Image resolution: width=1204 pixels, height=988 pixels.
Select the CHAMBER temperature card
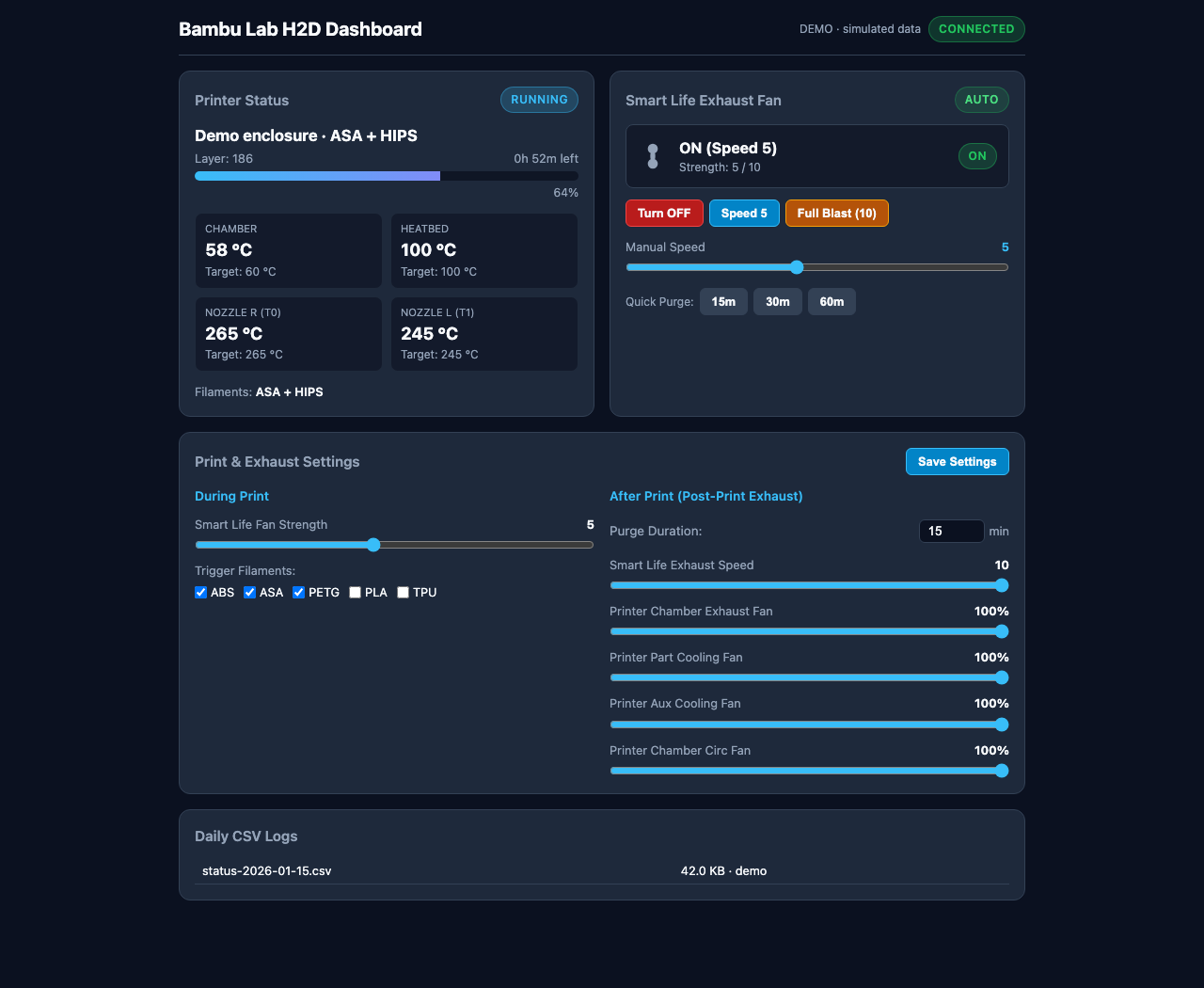coord(289,250)
